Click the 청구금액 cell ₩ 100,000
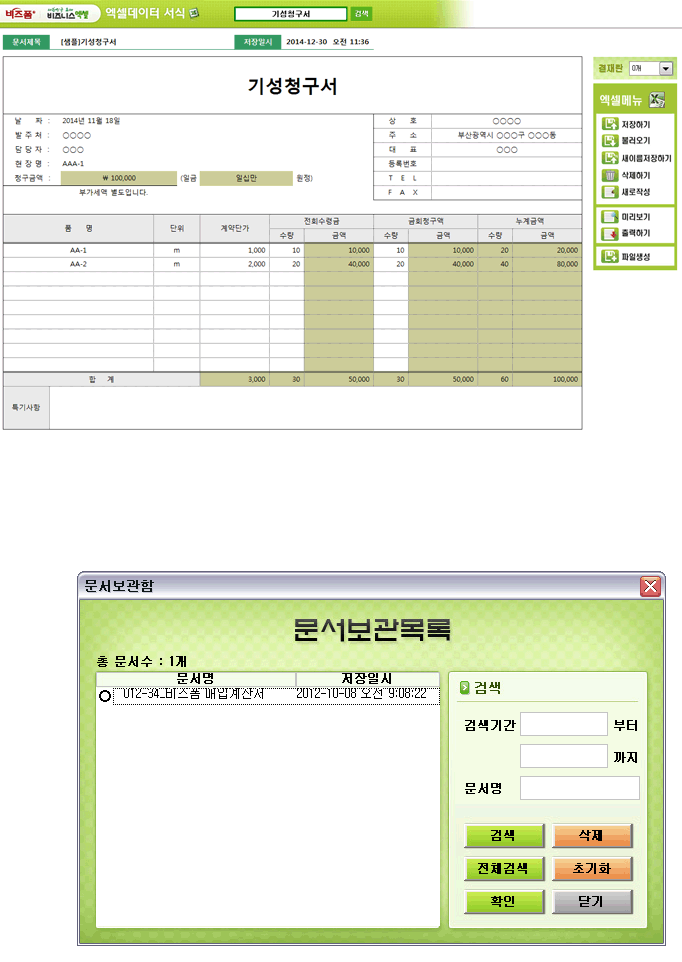The width and height of the screenshot is (682, 962). click(119, 178)
